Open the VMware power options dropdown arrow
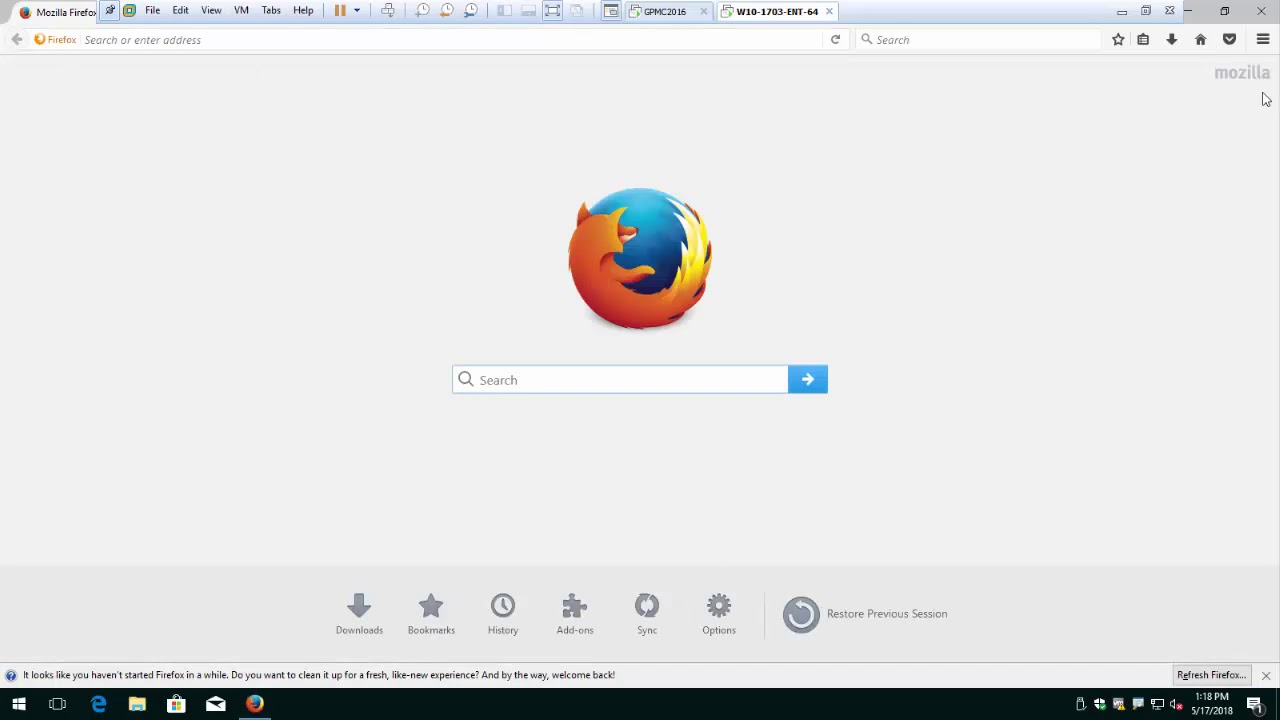Image resolution: width=1280 pixels, height=720 pixels. pos(356,11)
